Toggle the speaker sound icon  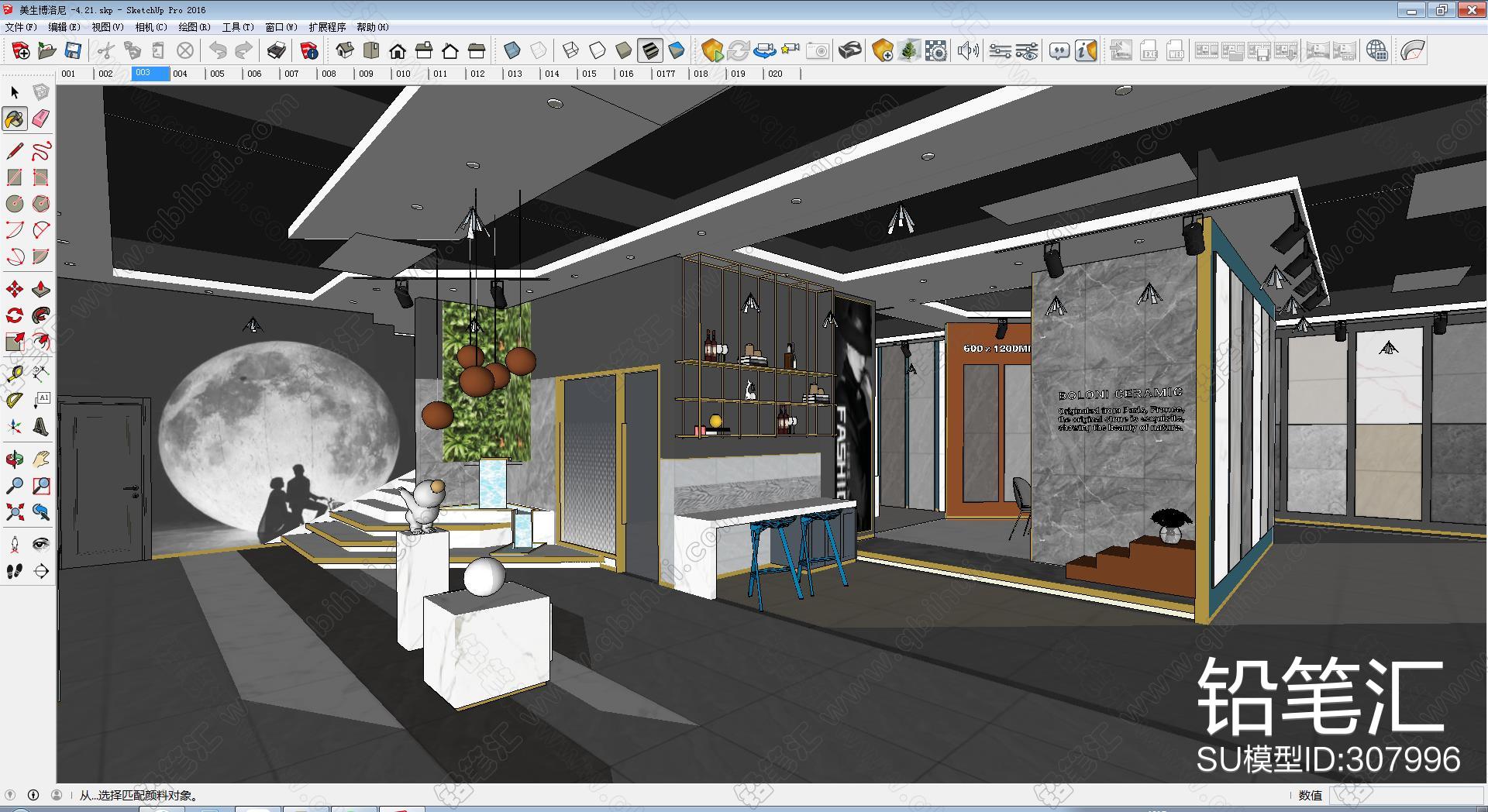point(968,51)
